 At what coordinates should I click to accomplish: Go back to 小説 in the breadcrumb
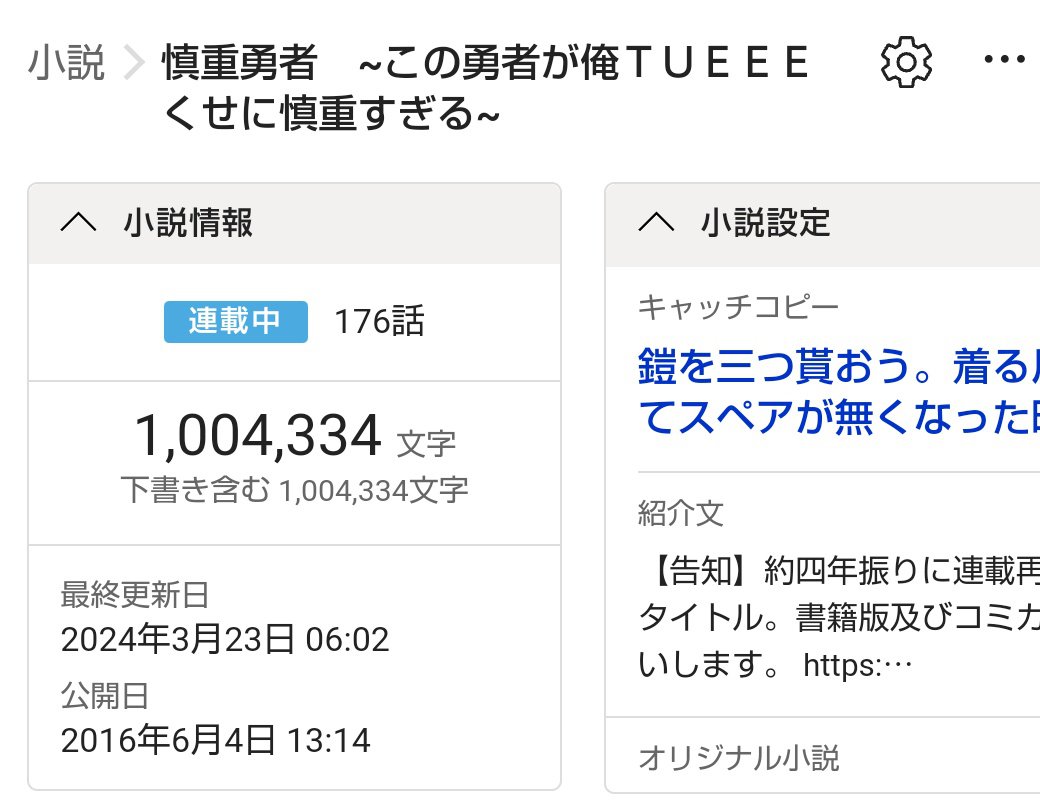pos(67,63)
